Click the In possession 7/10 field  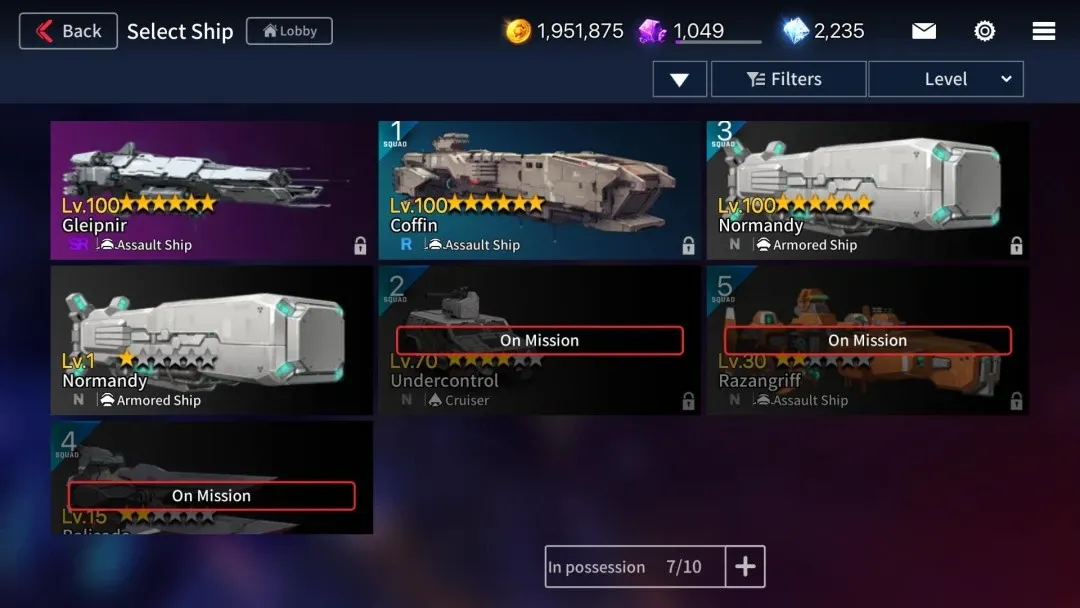(634, 567)
